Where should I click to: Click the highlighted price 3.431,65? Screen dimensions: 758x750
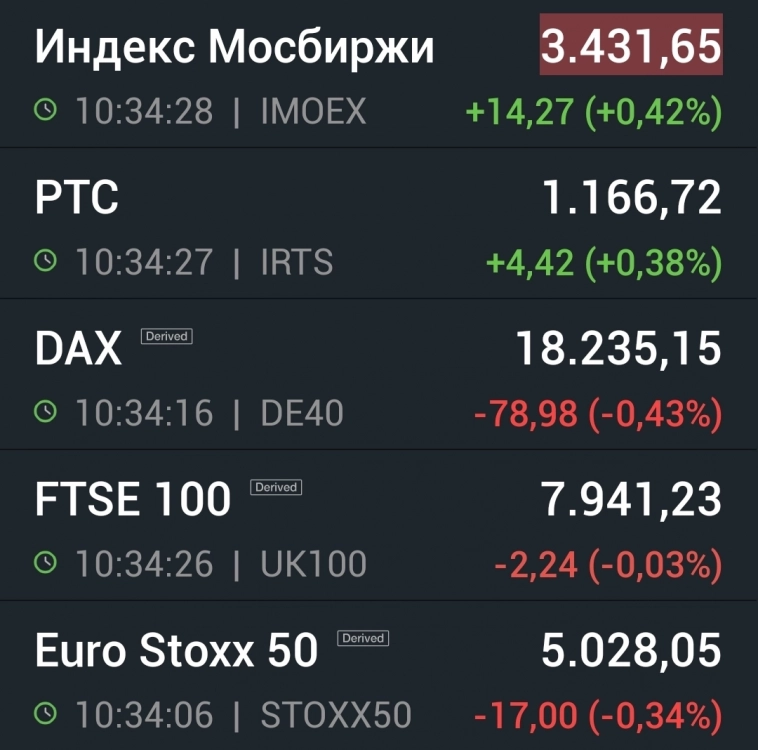tap(631, 46)
